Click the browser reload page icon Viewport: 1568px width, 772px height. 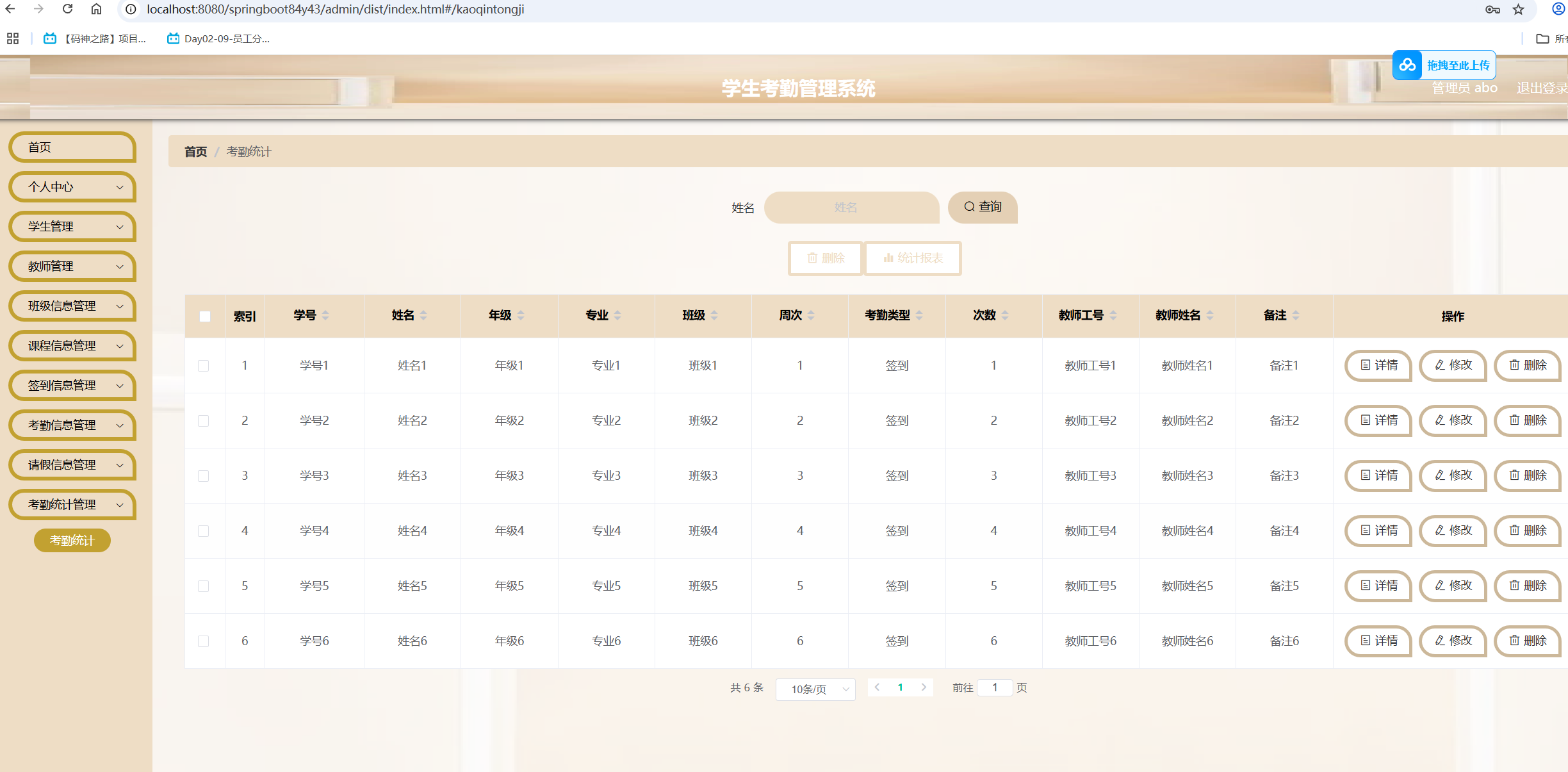(67, 9)
